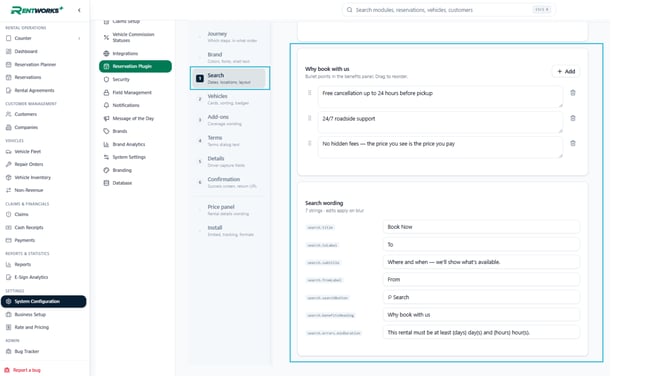Edit the Free cancellation bullet text box
Screen dimensions: 670x376
[x=440, y=97]
